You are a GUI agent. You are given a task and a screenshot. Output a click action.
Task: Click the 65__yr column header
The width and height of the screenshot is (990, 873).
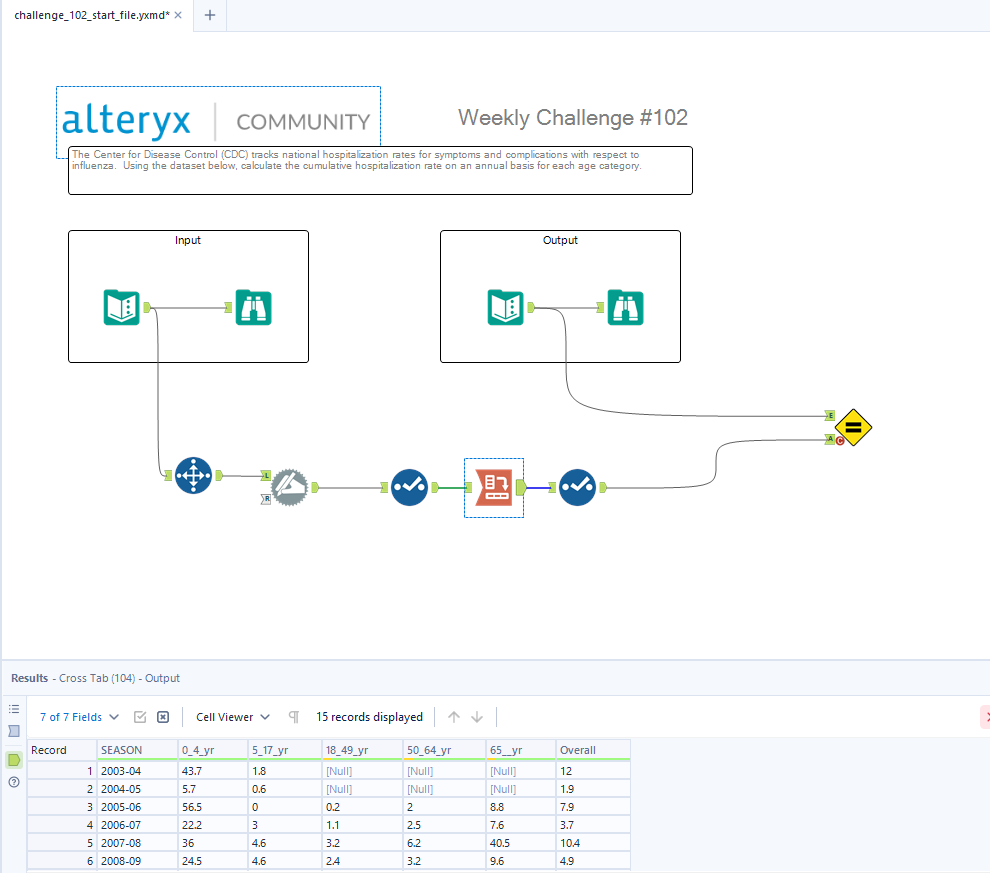tap(521, 750)
